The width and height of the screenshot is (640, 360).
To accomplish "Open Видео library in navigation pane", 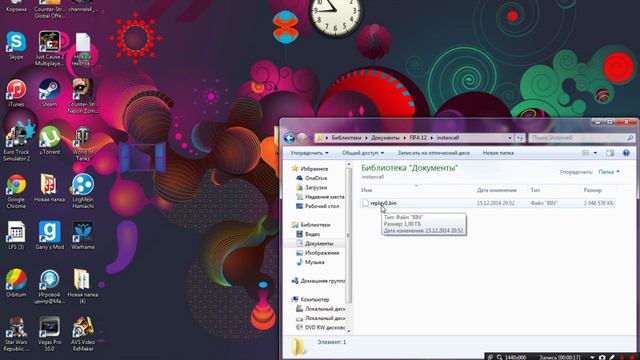I will coord(308,234).
